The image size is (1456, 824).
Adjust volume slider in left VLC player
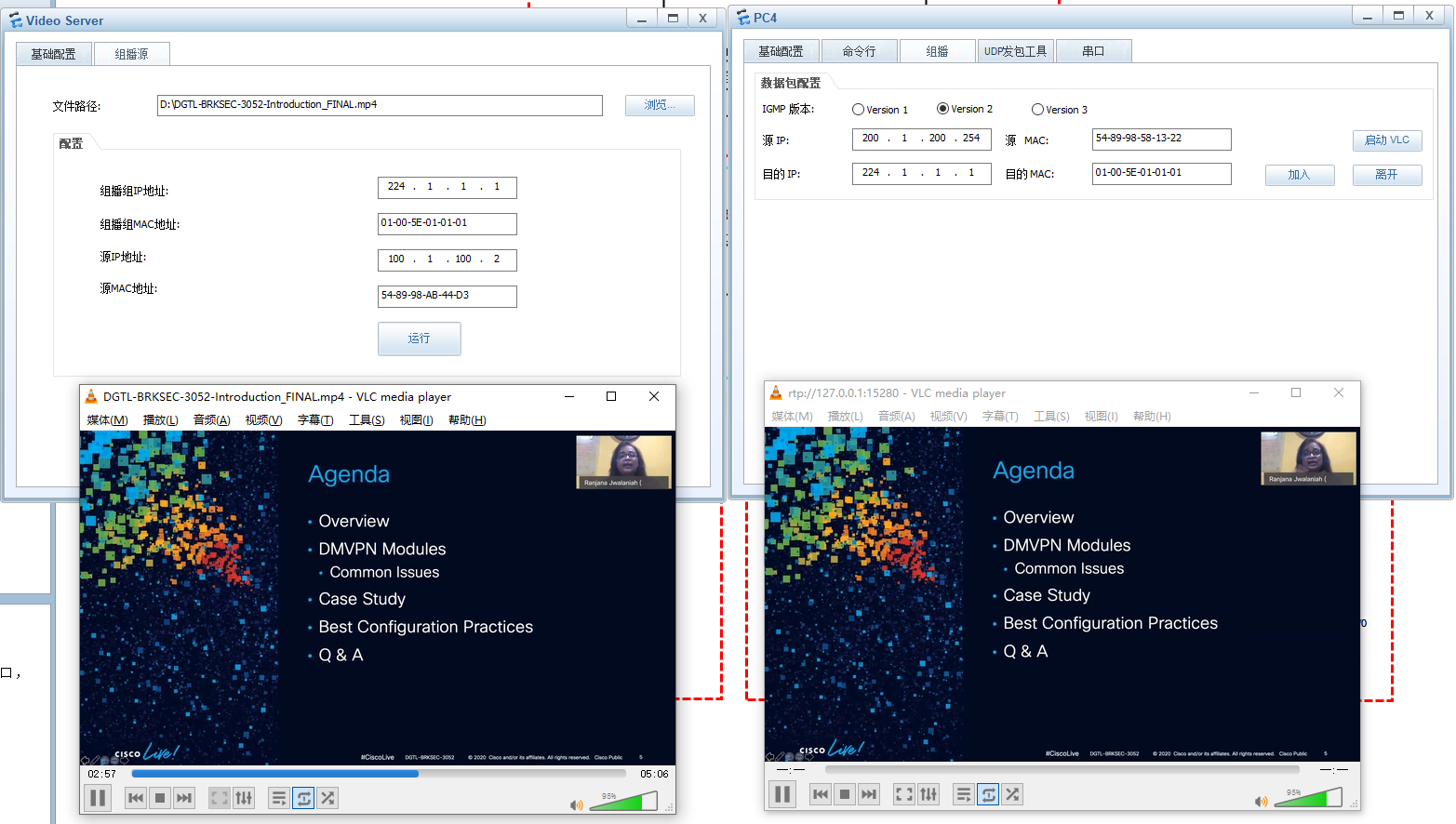click(623, 801)
